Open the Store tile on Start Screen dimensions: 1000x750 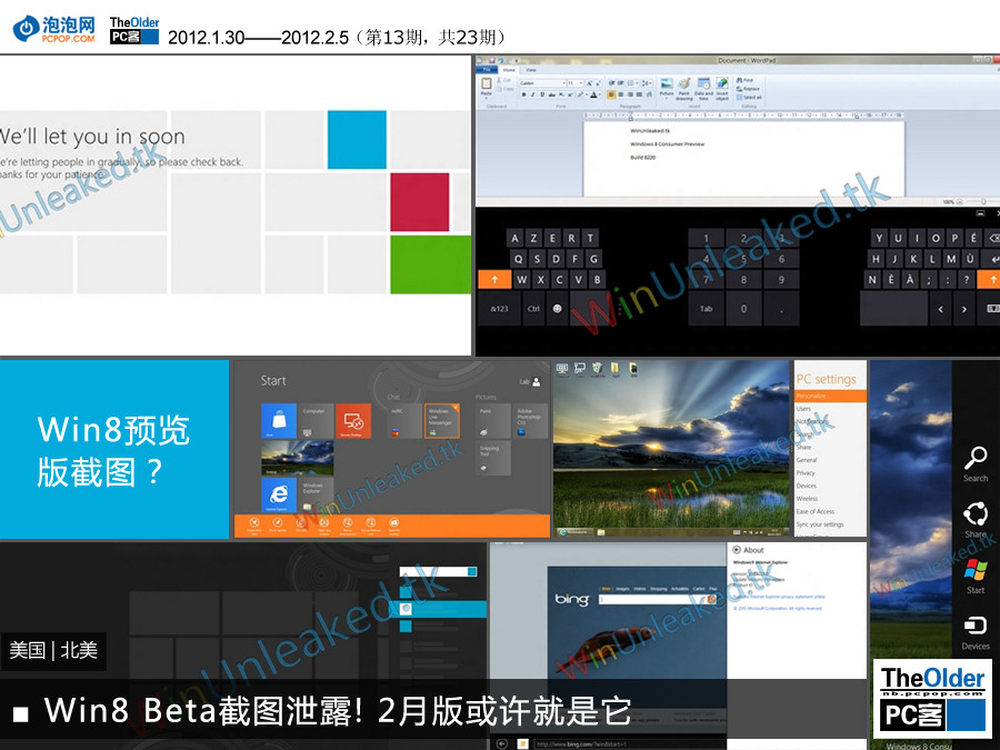(x=279, y=421)
